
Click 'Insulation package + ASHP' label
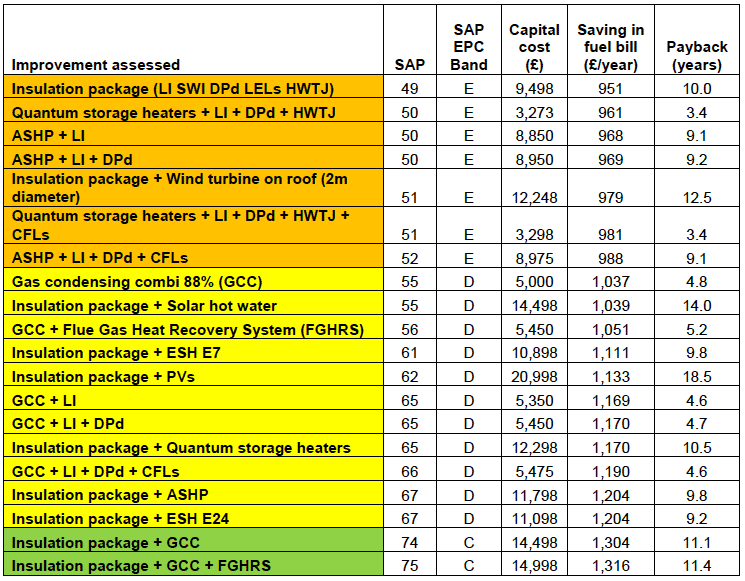[x=110, y=495]
